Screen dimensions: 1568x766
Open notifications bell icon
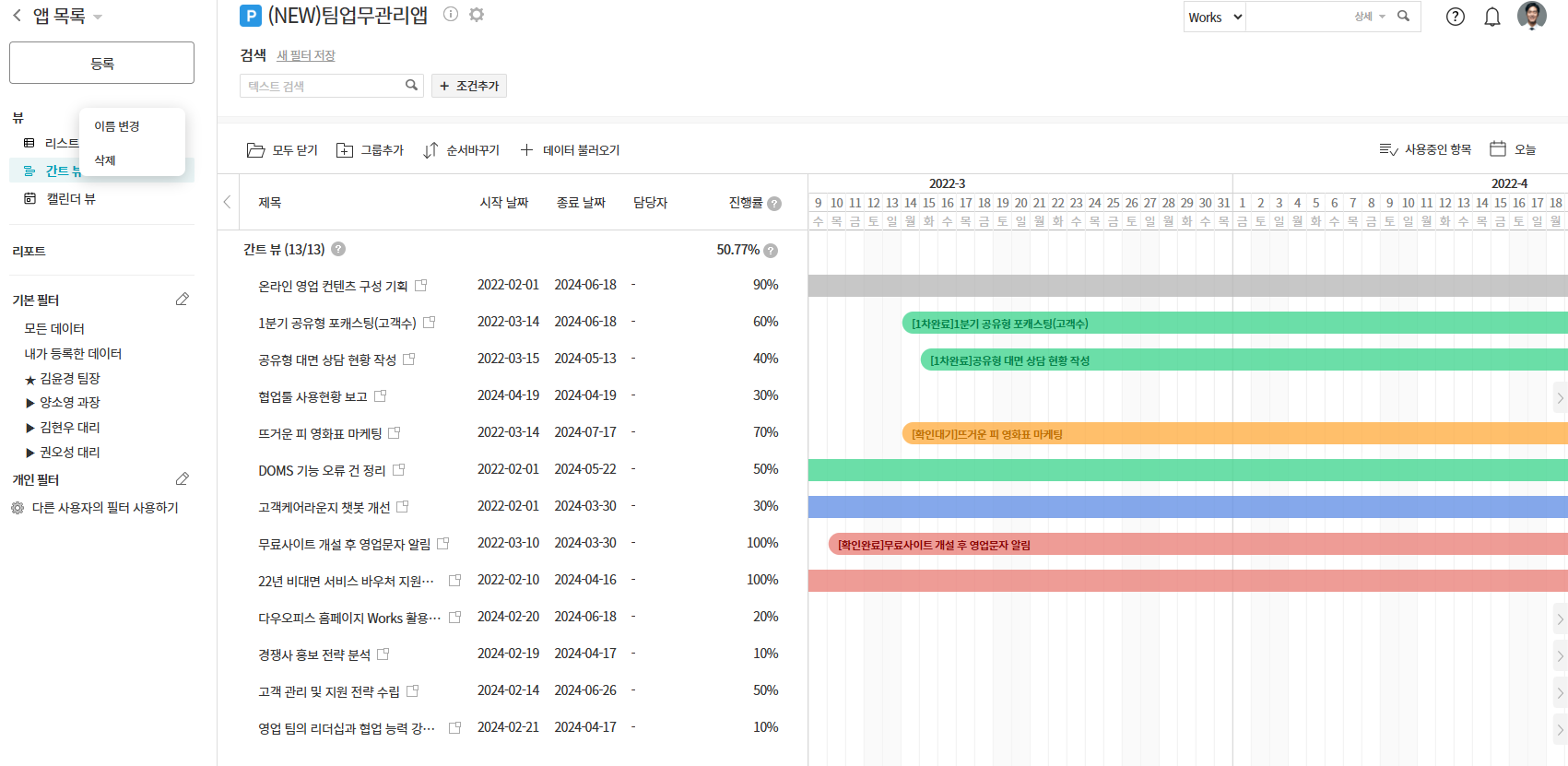coord(1491,17)
